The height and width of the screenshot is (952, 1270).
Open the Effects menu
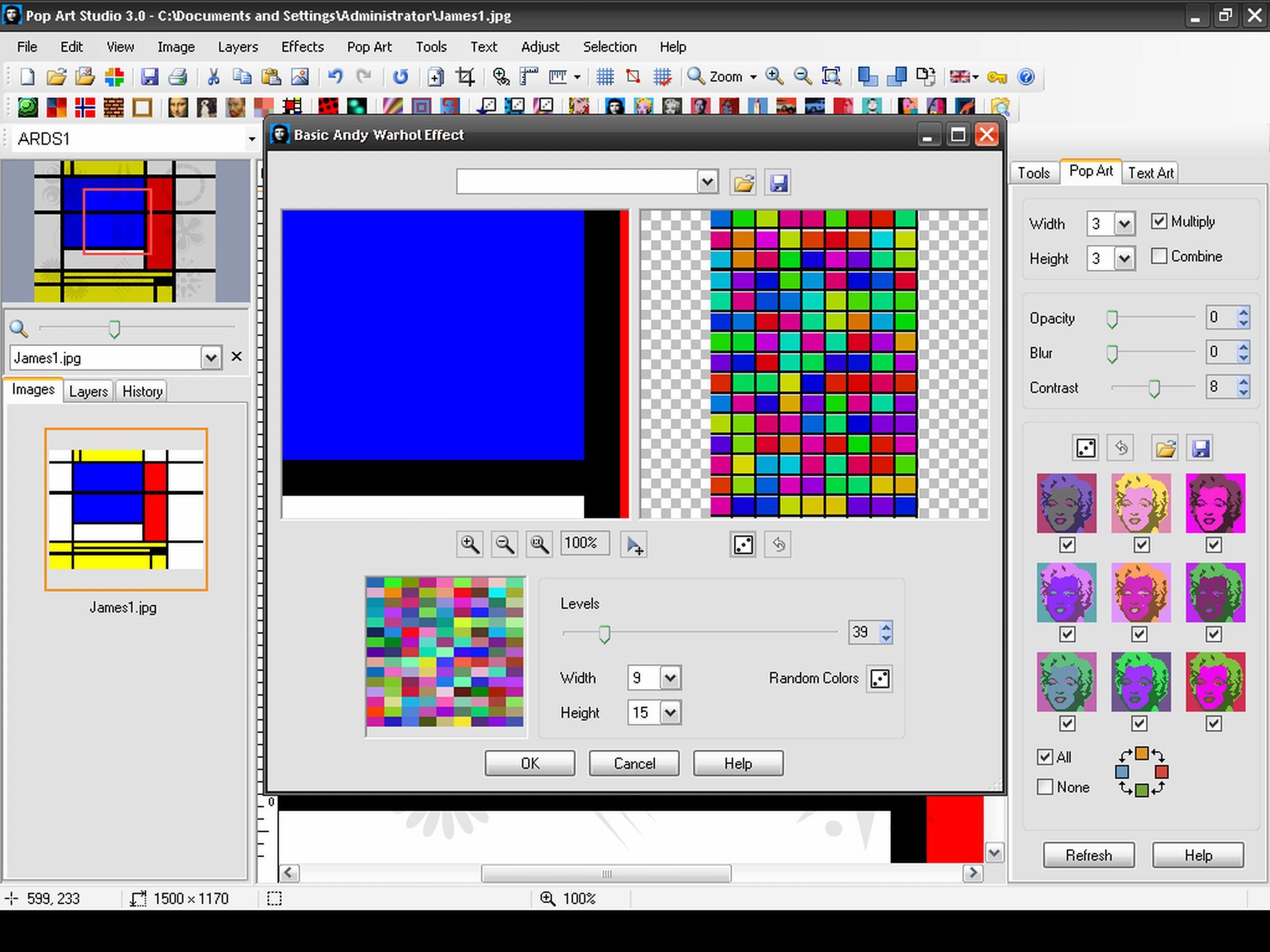[303, 47]
